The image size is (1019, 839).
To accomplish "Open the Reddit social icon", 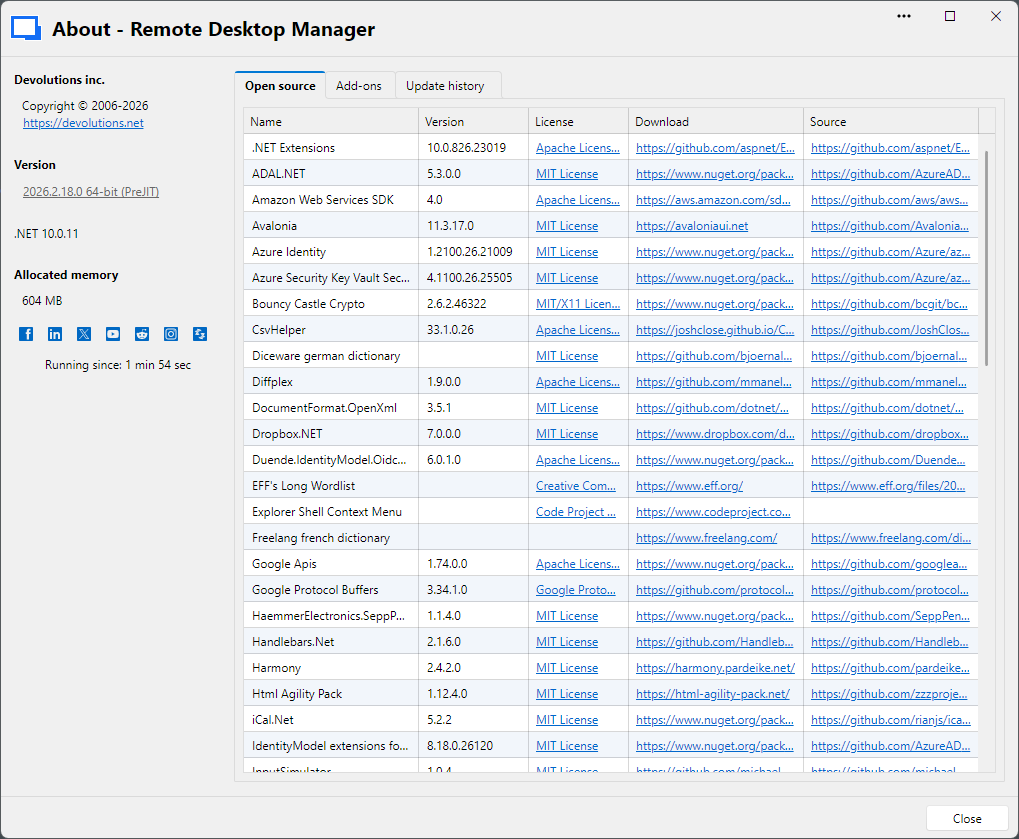I will click(142, 334).
